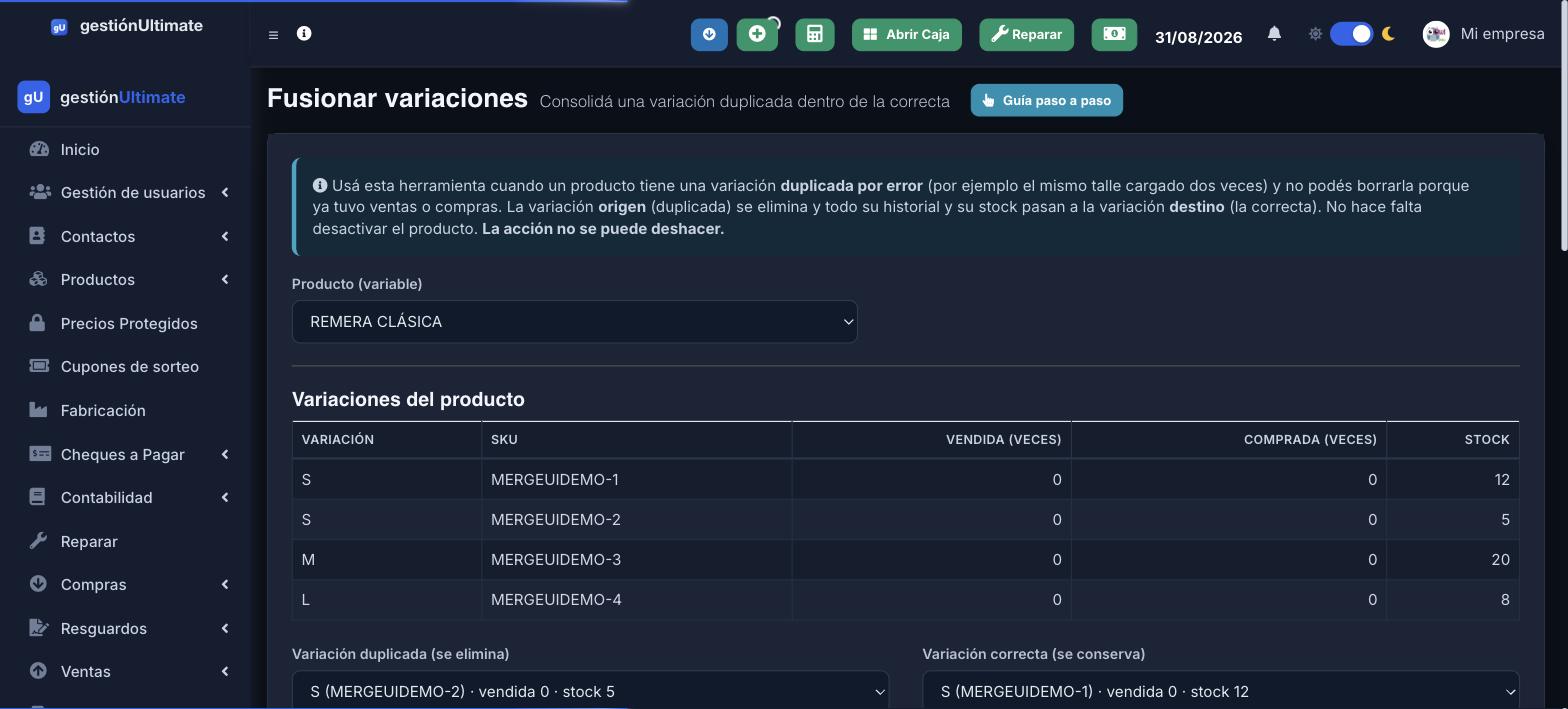The height and width of the screenshot is (709, 1568).
Task: Click the gestiónUltimate brand link at top
Action: point(127,26)
